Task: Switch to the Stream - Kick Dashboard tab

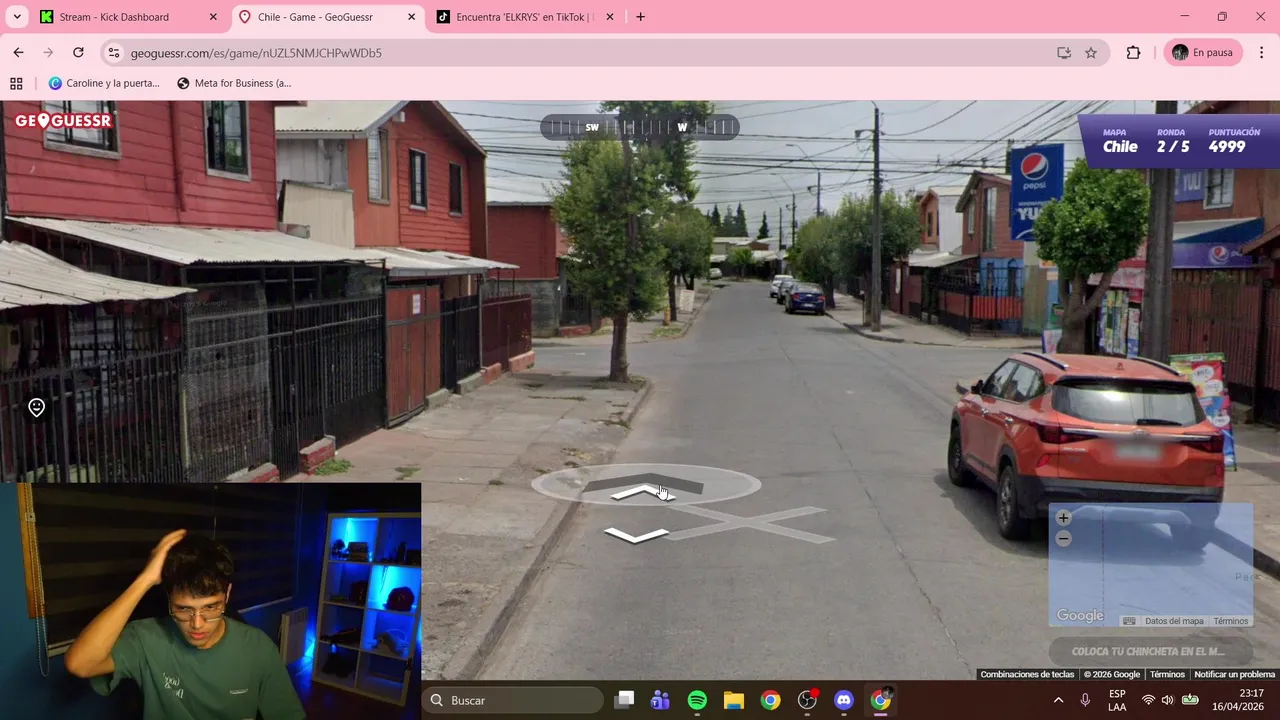Action: point(127,17)
